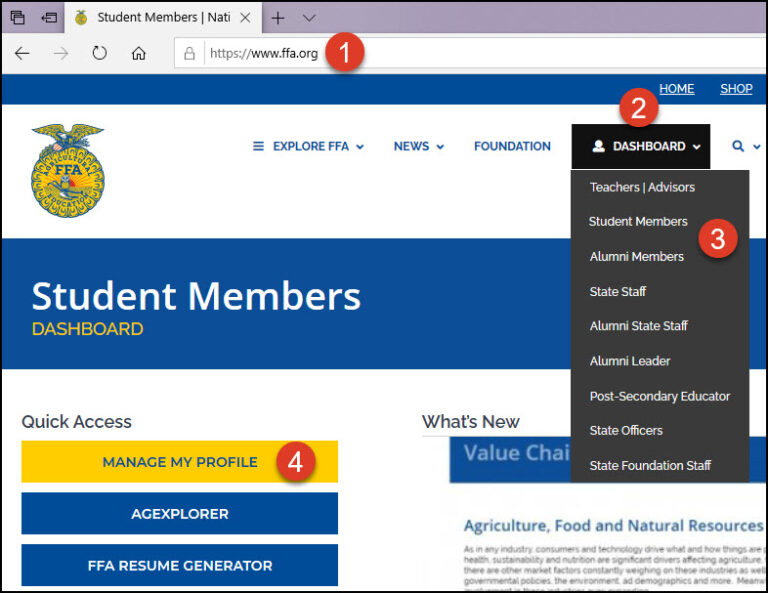
Task: Close the Student Members tab
Action: [245, 18]
